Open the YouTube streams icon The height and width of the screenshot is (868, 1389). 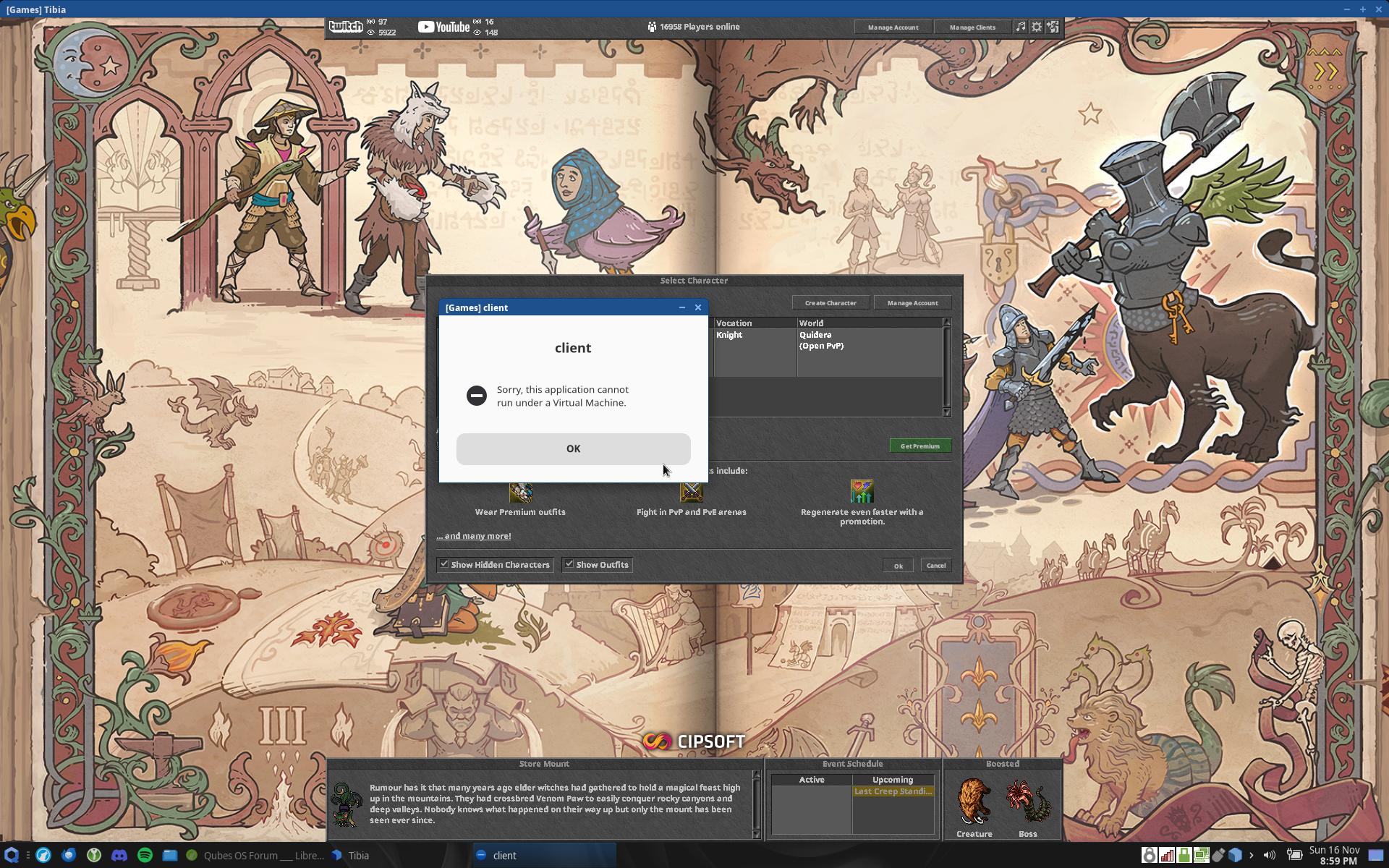pos(443,27)
